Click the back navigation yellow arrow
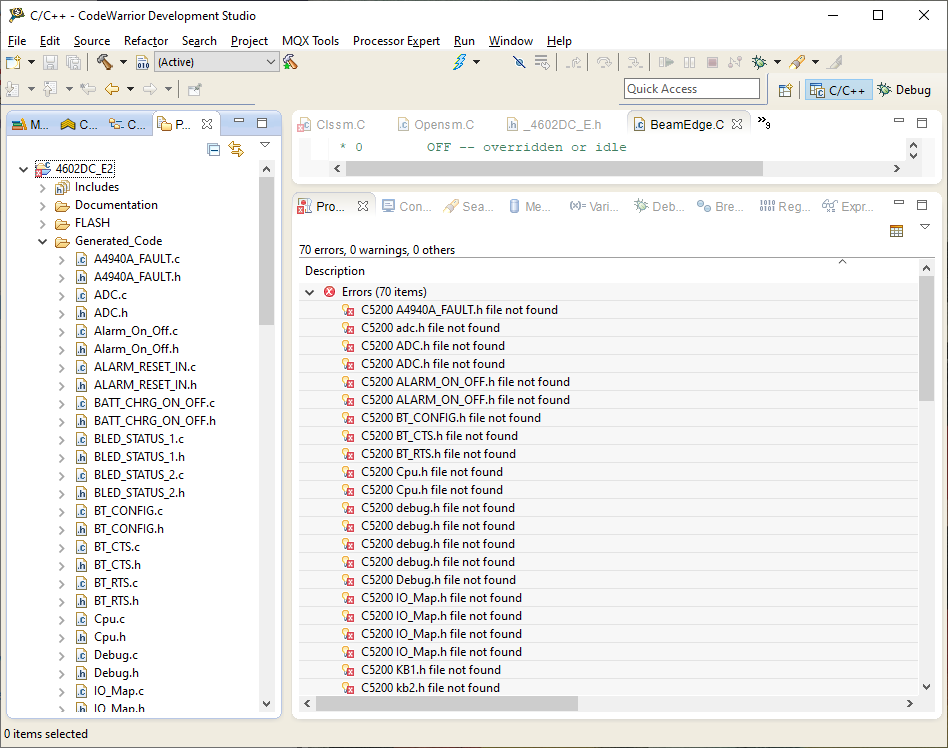This screenshot has height=748, width=948. click(x=112, y=89)
